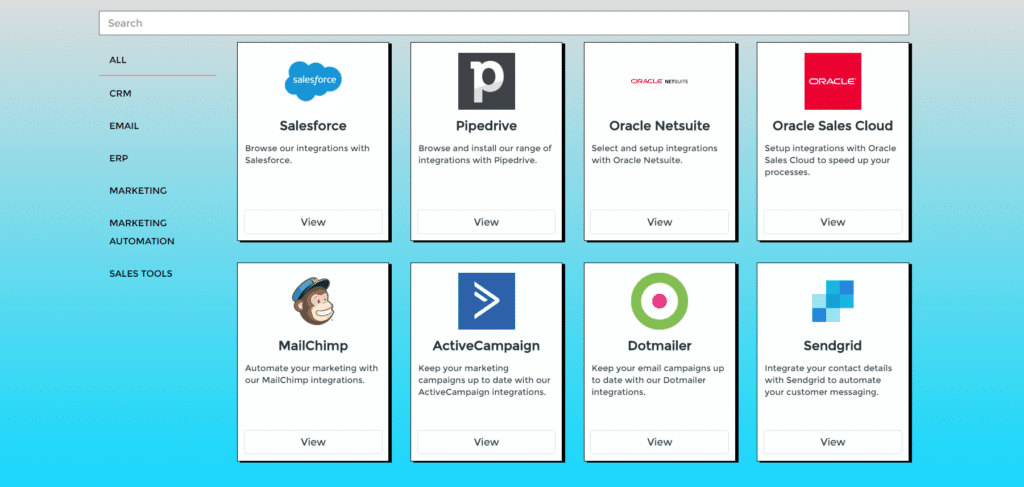Image resolution: width=1024 pixels, height=487 pixels.
Task: Click 'Browse our integrations with Salesforce' text
Action: pos(307,154)
